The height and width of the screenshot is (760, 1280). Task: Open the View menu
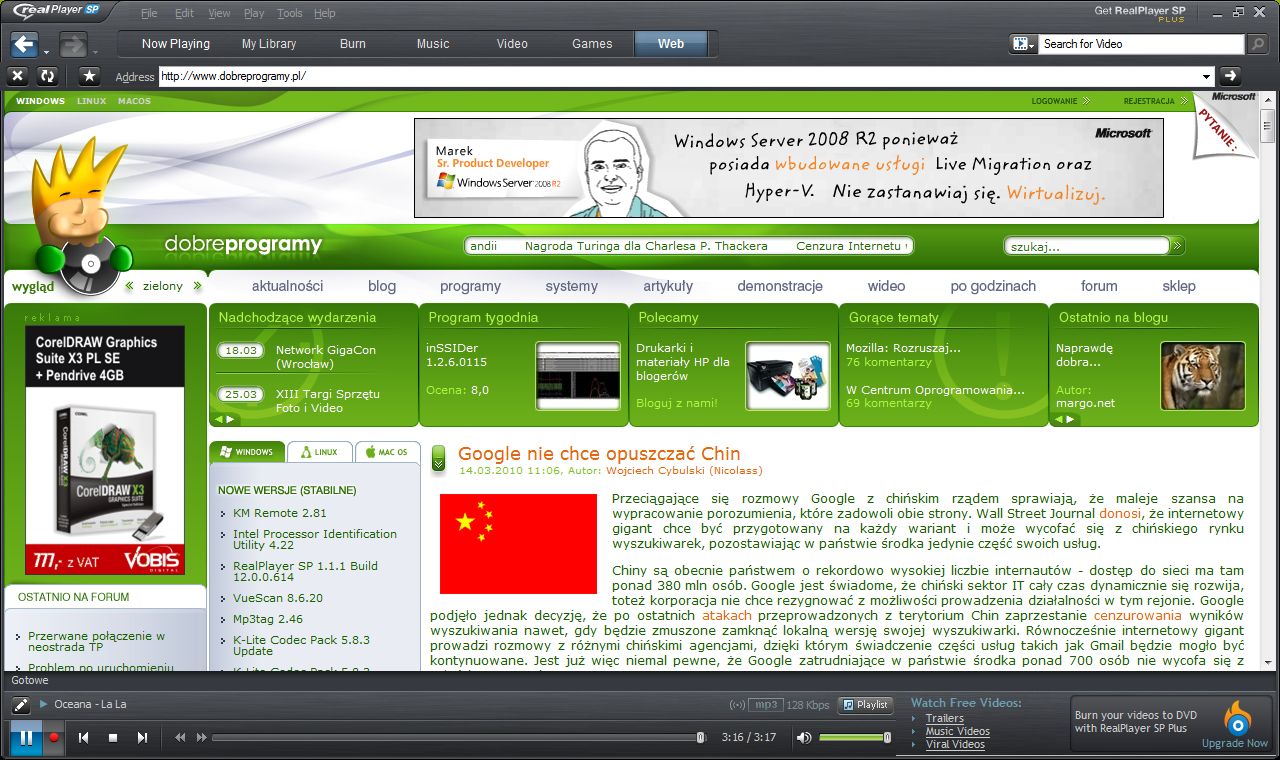[219, 14]
